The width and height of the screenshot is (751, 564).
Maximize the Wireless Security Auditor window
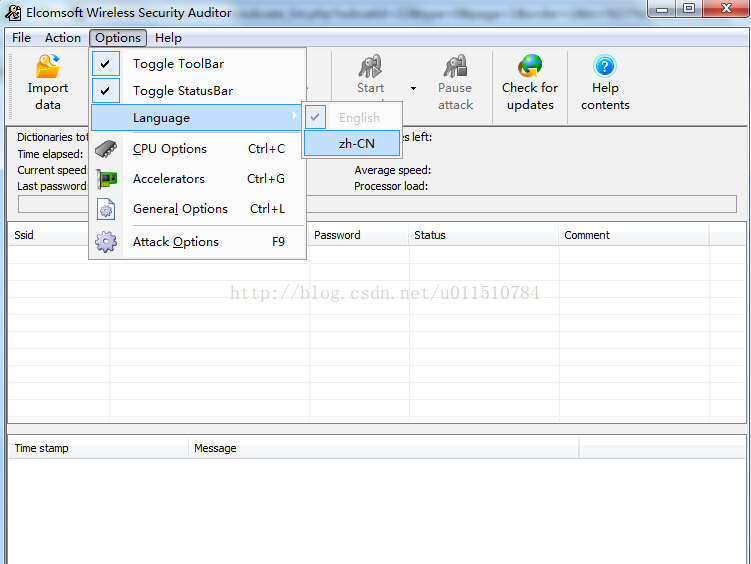coord(689,9)
